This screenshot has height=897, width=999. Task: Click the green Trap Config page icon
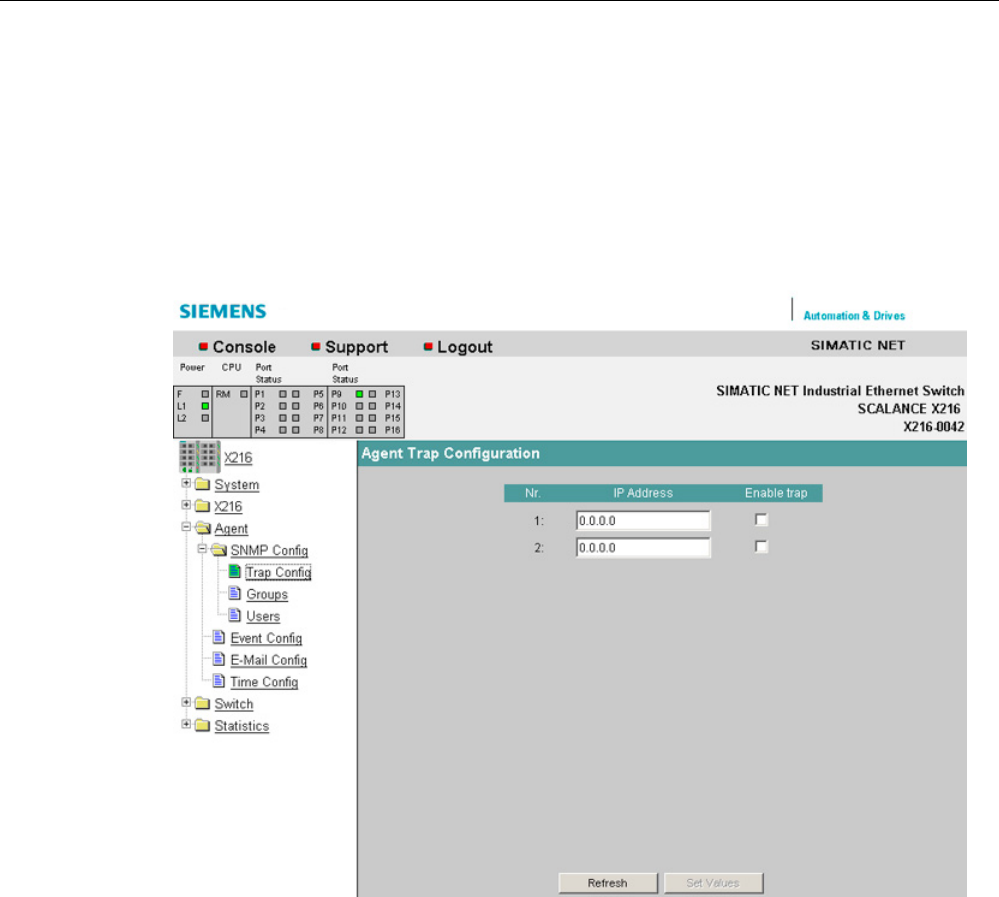pos(234,571)
